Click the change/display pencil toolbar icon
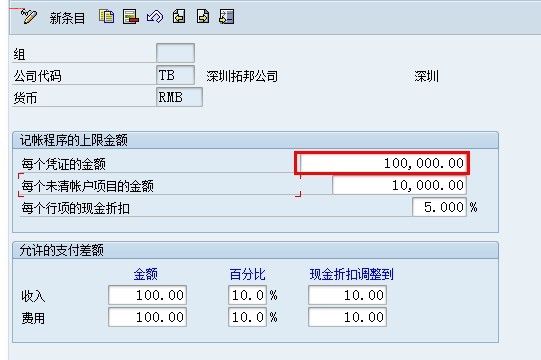The image size is (541, 360). click(28, 17)
